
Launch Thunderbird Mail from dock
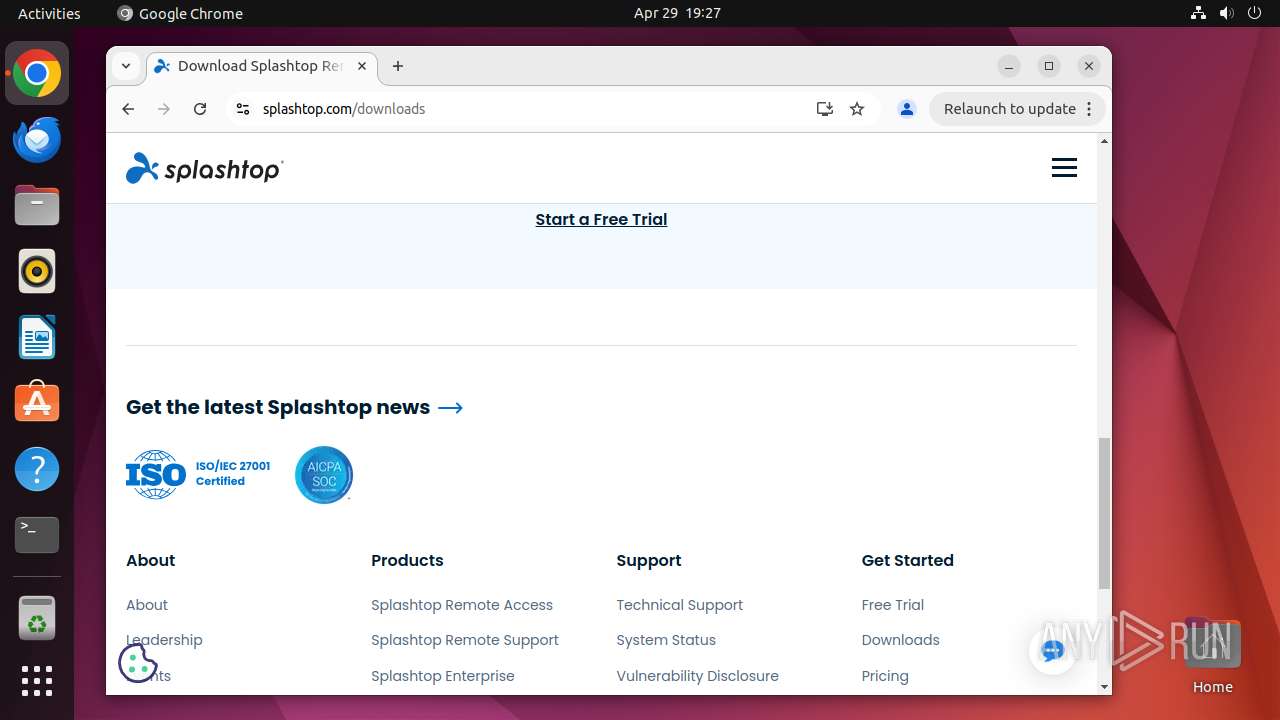pyautogui.click(x=37, y=140)
